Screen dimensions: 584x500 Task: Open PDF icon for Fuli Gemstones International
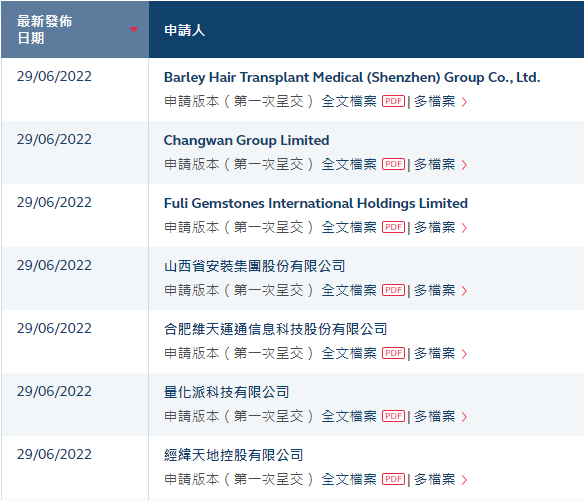[393, 227]
